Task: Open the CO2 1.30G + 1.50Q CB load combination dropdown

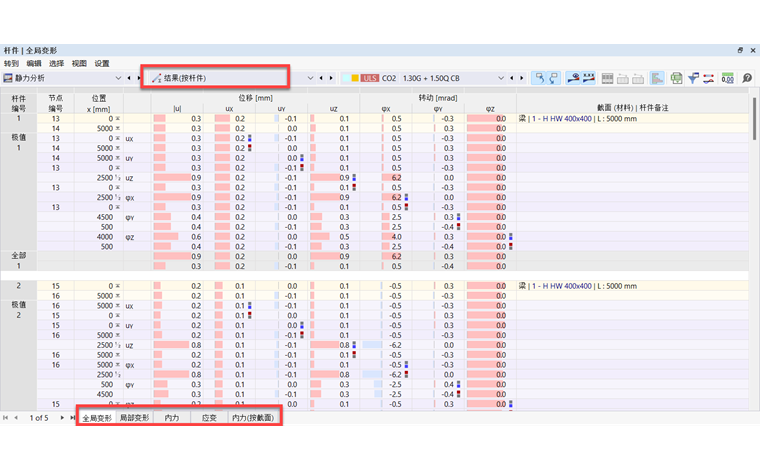Action: tap(501, 78)
